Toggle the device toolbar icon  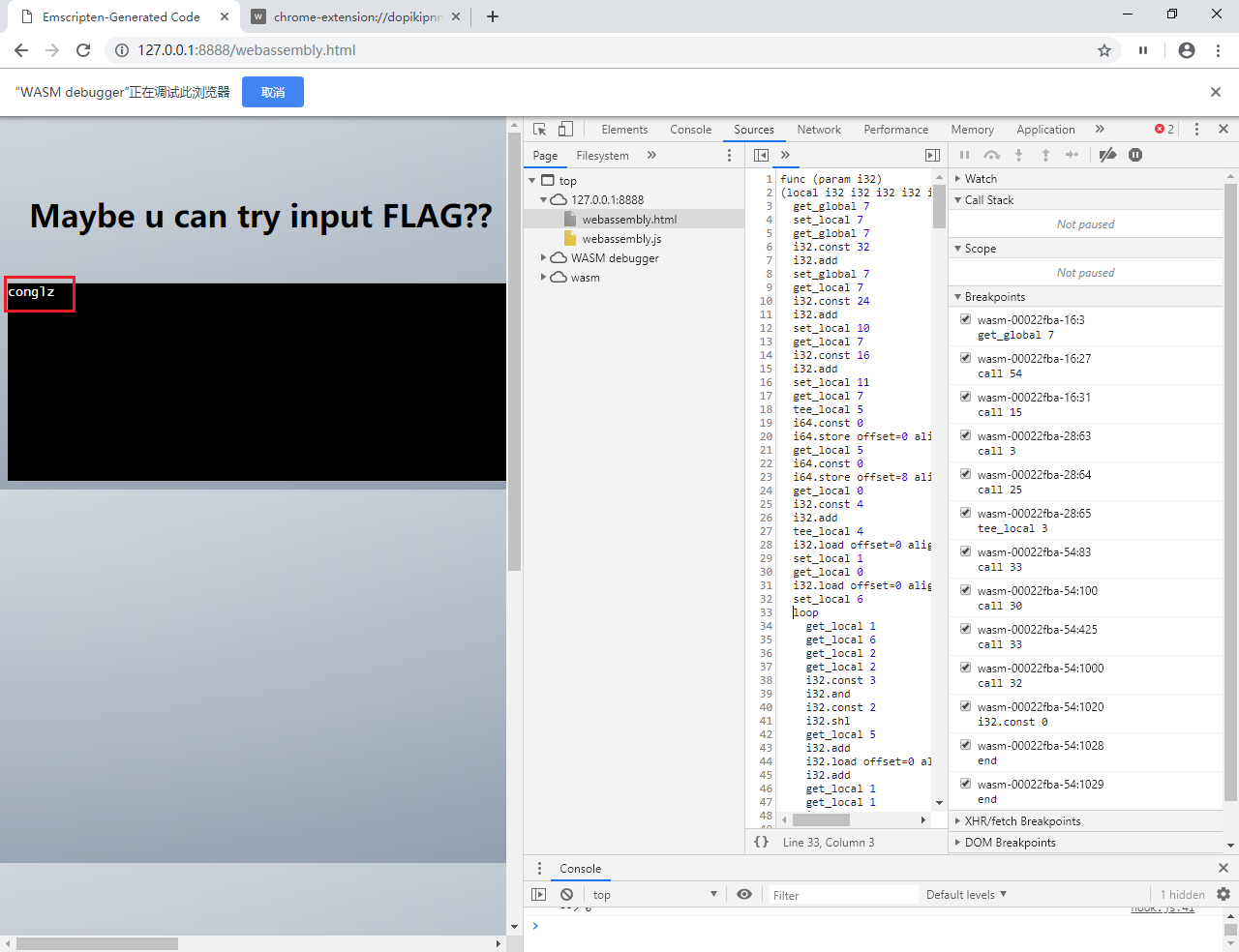tap(565, 129)
